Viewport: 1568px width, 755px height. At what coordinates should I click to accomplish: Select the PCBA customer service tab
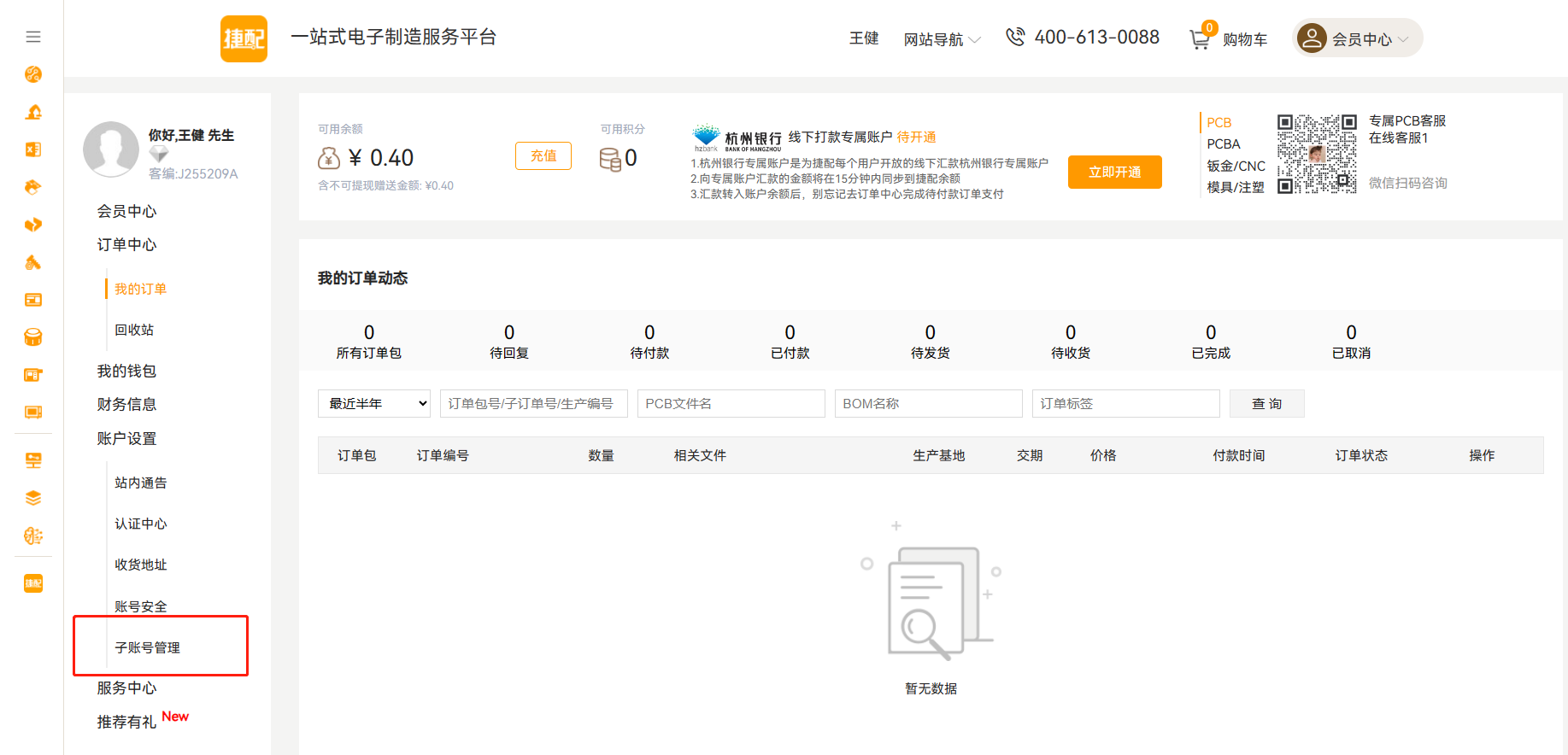coord(1223,144)
